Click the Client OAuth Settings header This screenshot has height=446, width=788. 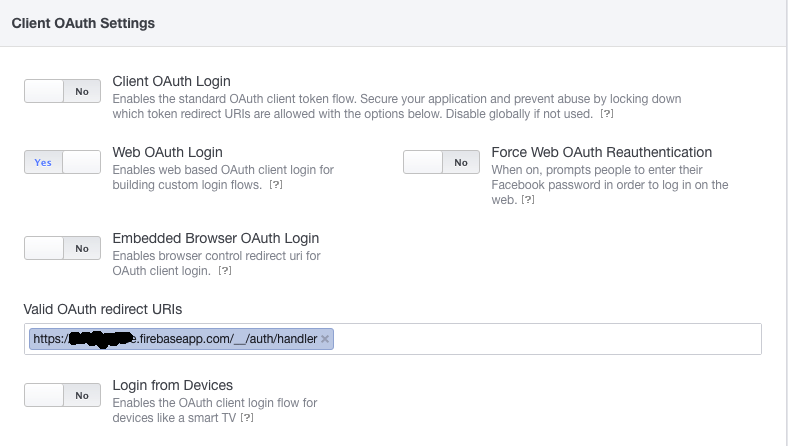(83, 22)
